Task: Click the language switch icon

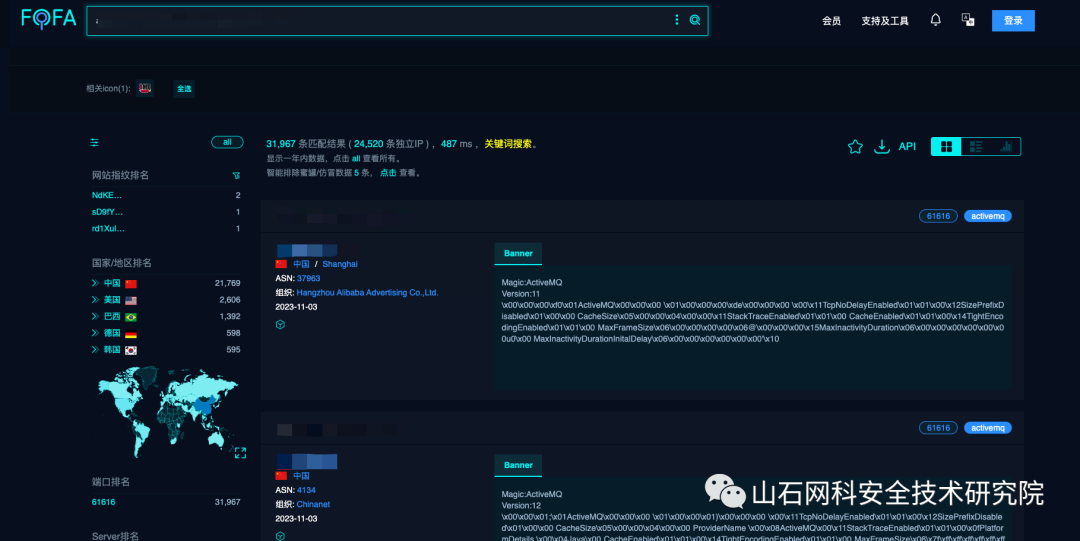Action: coord(968,20)
